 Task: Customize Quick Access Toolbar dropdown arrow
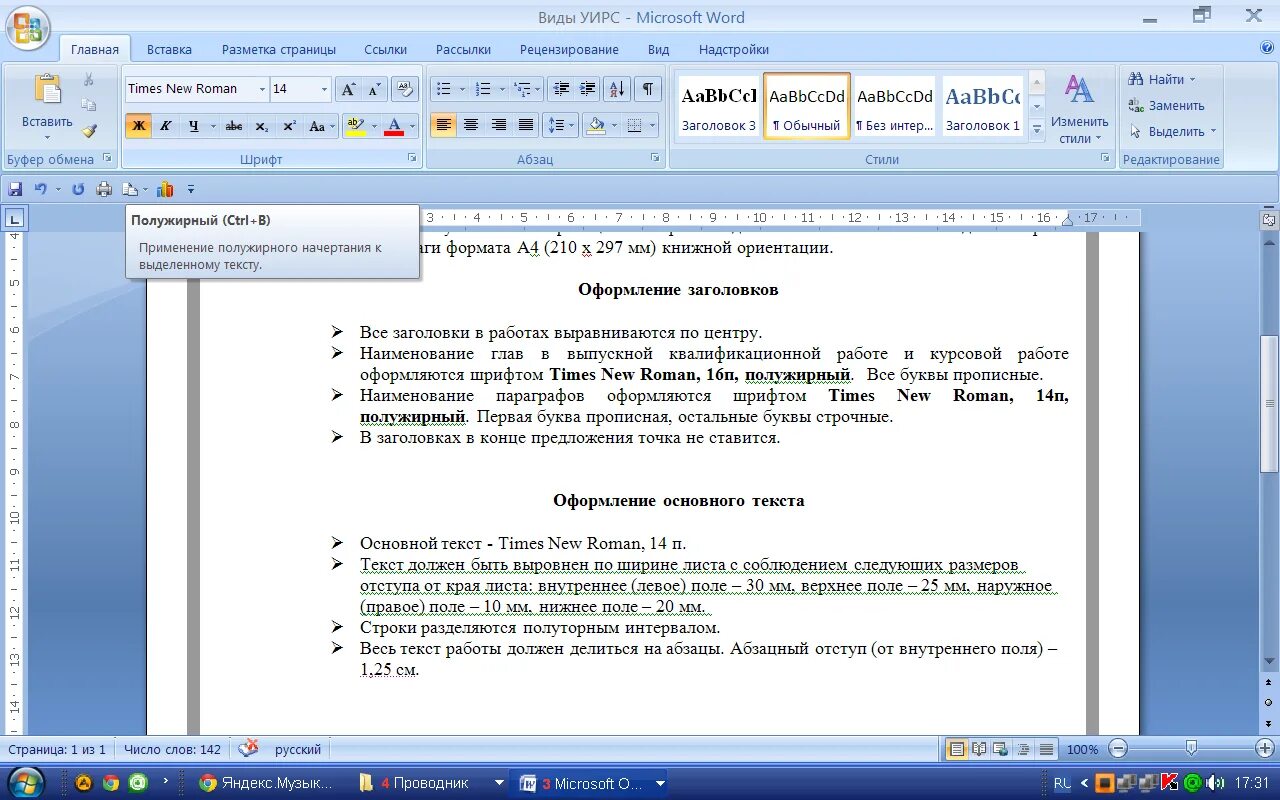click(191, 189)
